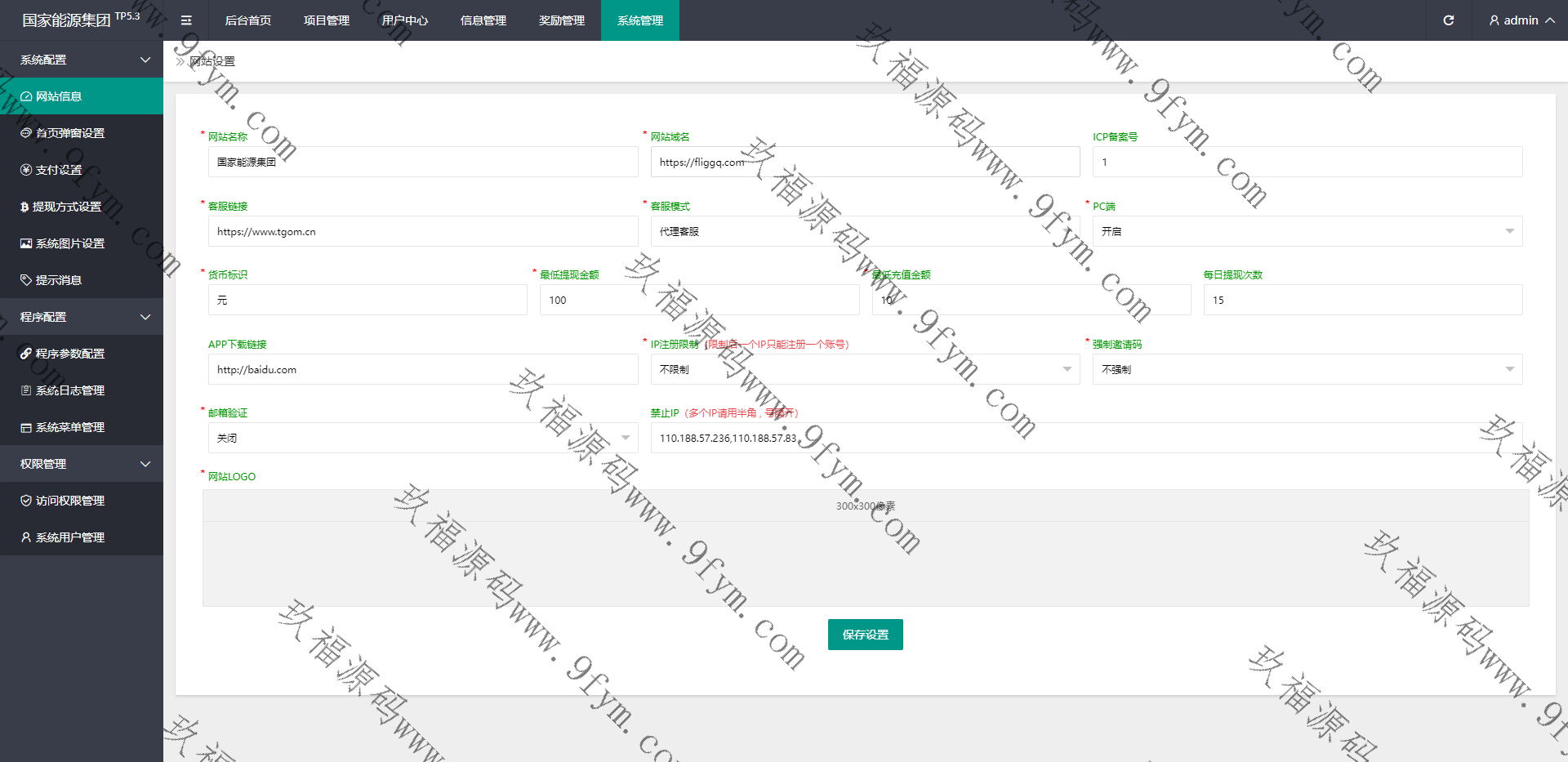Open the 邮箱验证 dropdown showing 关闭

click(422, 438)
